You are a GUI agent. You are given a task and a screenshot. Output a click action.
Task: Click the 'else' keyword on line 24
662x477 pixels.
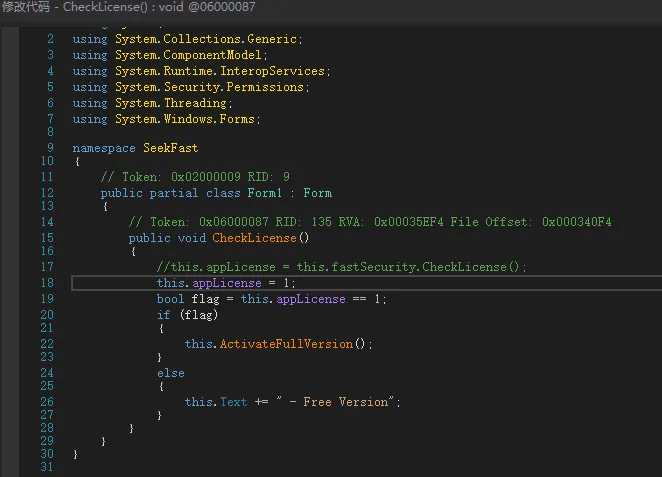171,373
